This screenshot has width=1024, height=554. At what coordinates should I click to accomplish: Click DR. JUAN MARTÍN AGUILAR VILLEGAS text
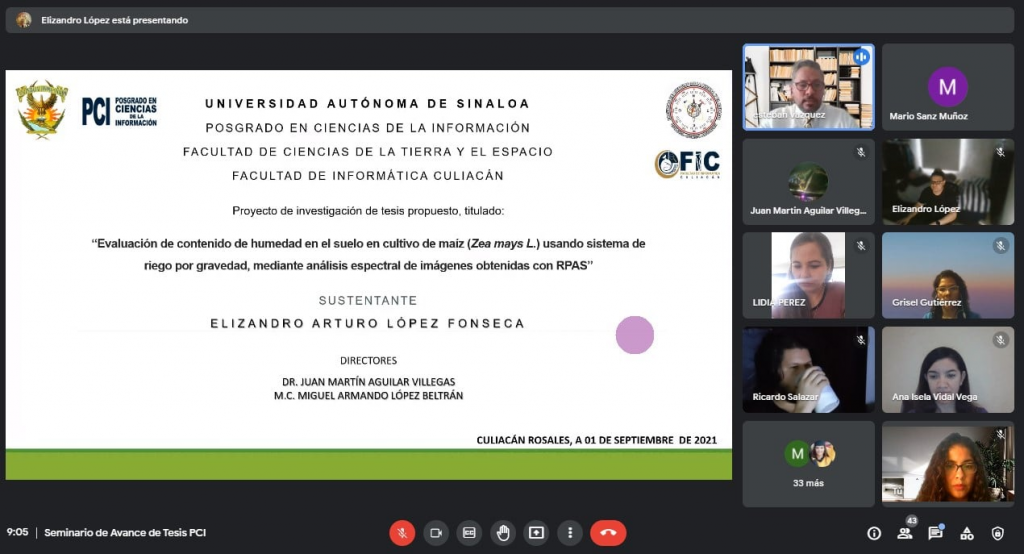368,382
